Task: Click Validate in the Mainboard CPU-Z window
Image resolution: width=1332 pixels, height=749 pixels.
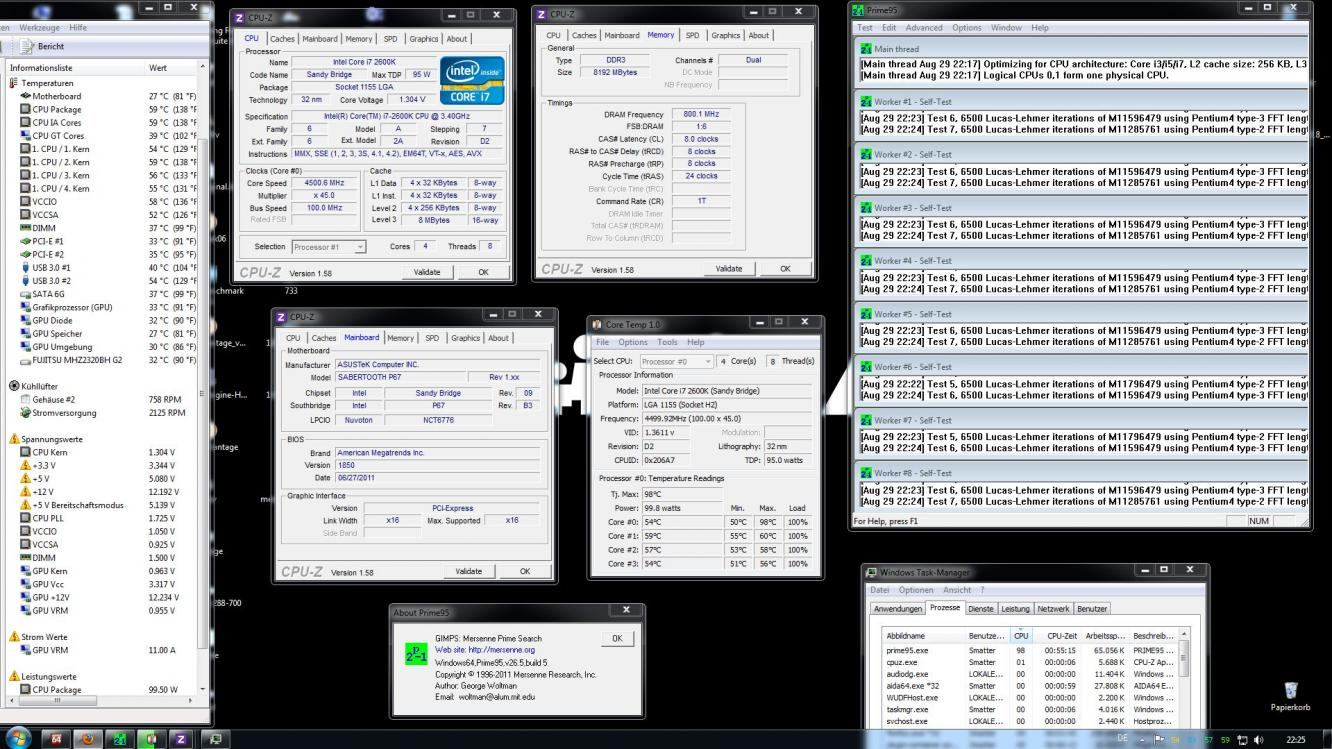Action: pyautogui.click(x=468, y=571)
